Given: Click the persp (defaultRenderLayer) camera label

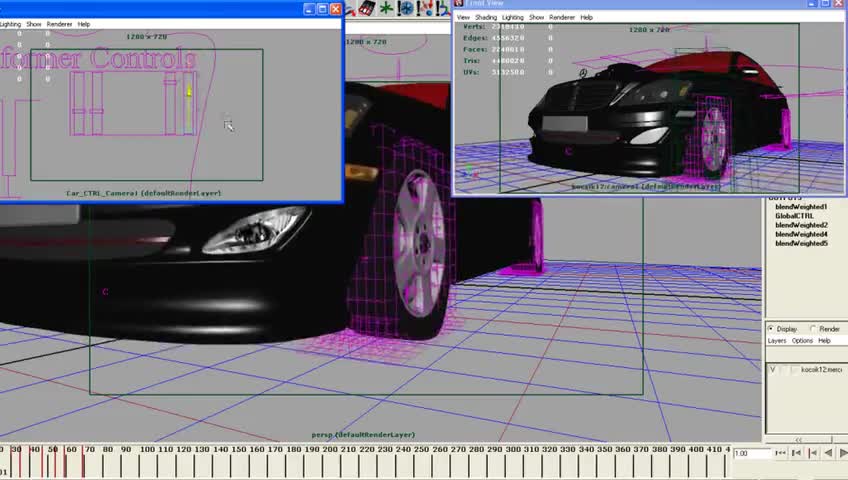Looking at the screenshot, I should [x=363, y=435].
